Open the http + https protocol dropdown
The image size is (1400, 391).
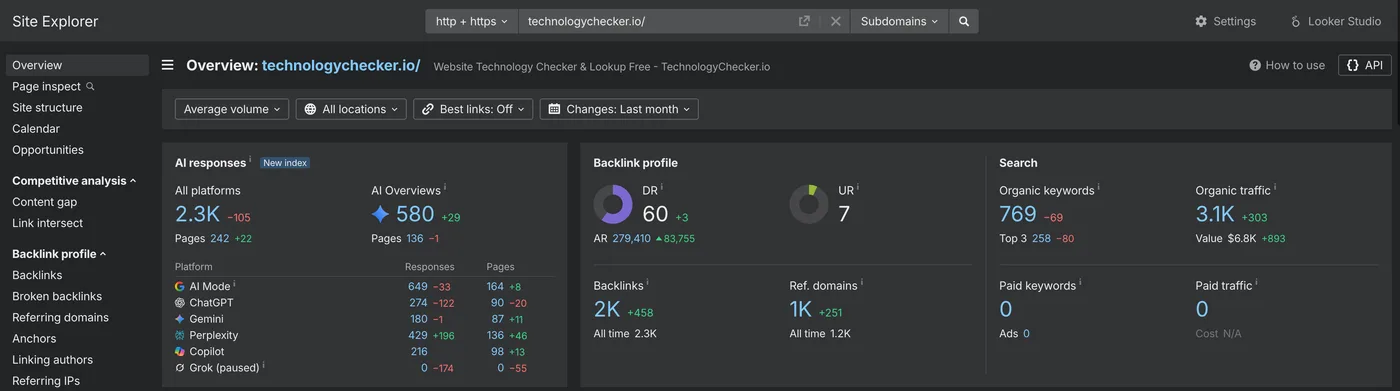(x=472, y=21)
